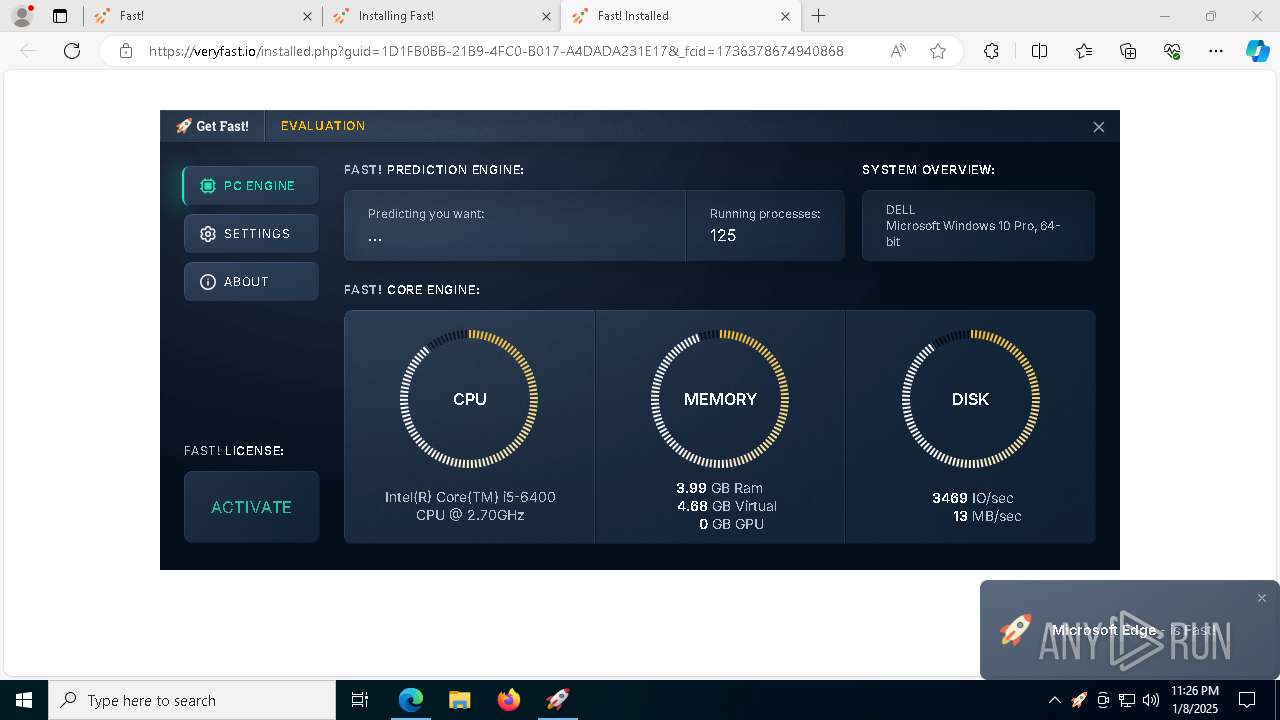
Task: Click the Fast! rocket tray icon
Action: [1079, 700]
